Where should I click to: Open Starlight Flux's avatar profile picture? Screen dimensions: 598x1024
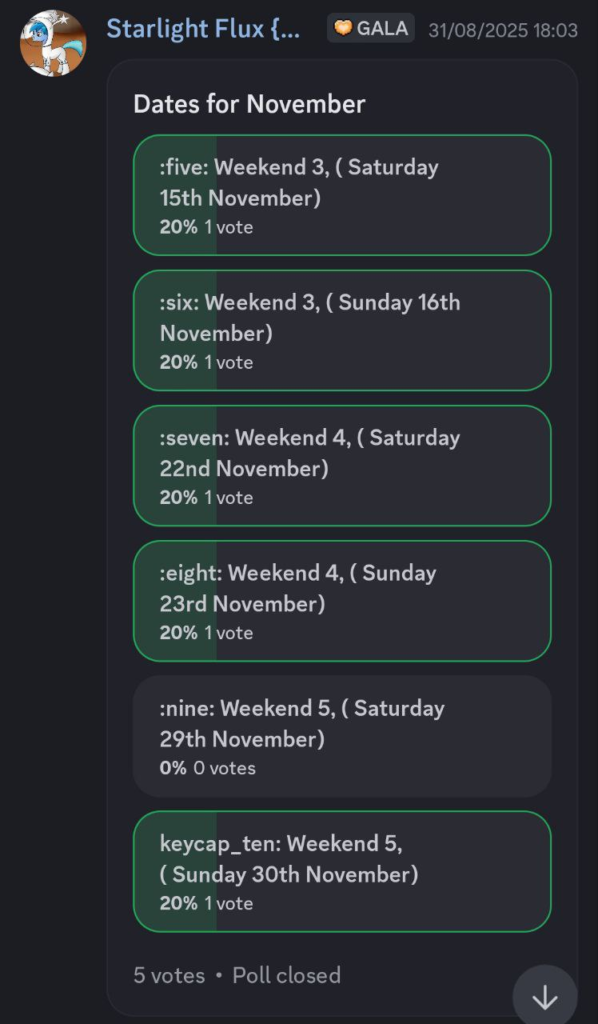click(x=54, y=43)
